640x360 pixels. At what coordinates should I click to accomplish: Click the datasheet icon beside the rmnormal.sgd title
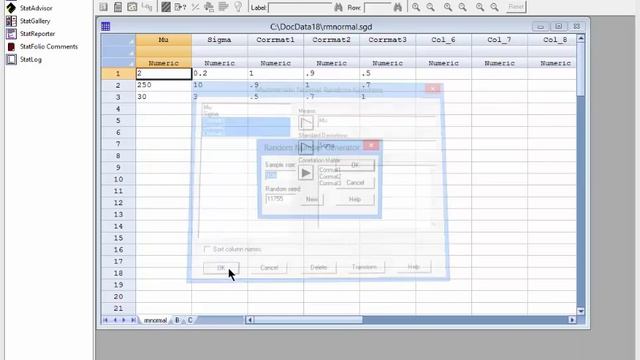coord(106,27)
